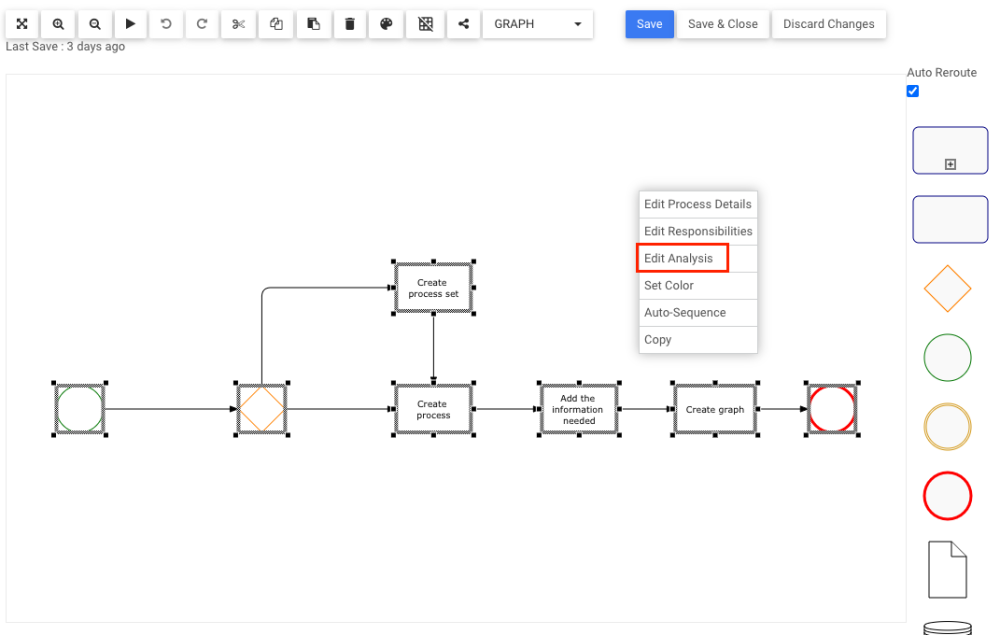Click the scissors cut icon
This screenshot has width=1000, height=635.
(x=238, y=24)
